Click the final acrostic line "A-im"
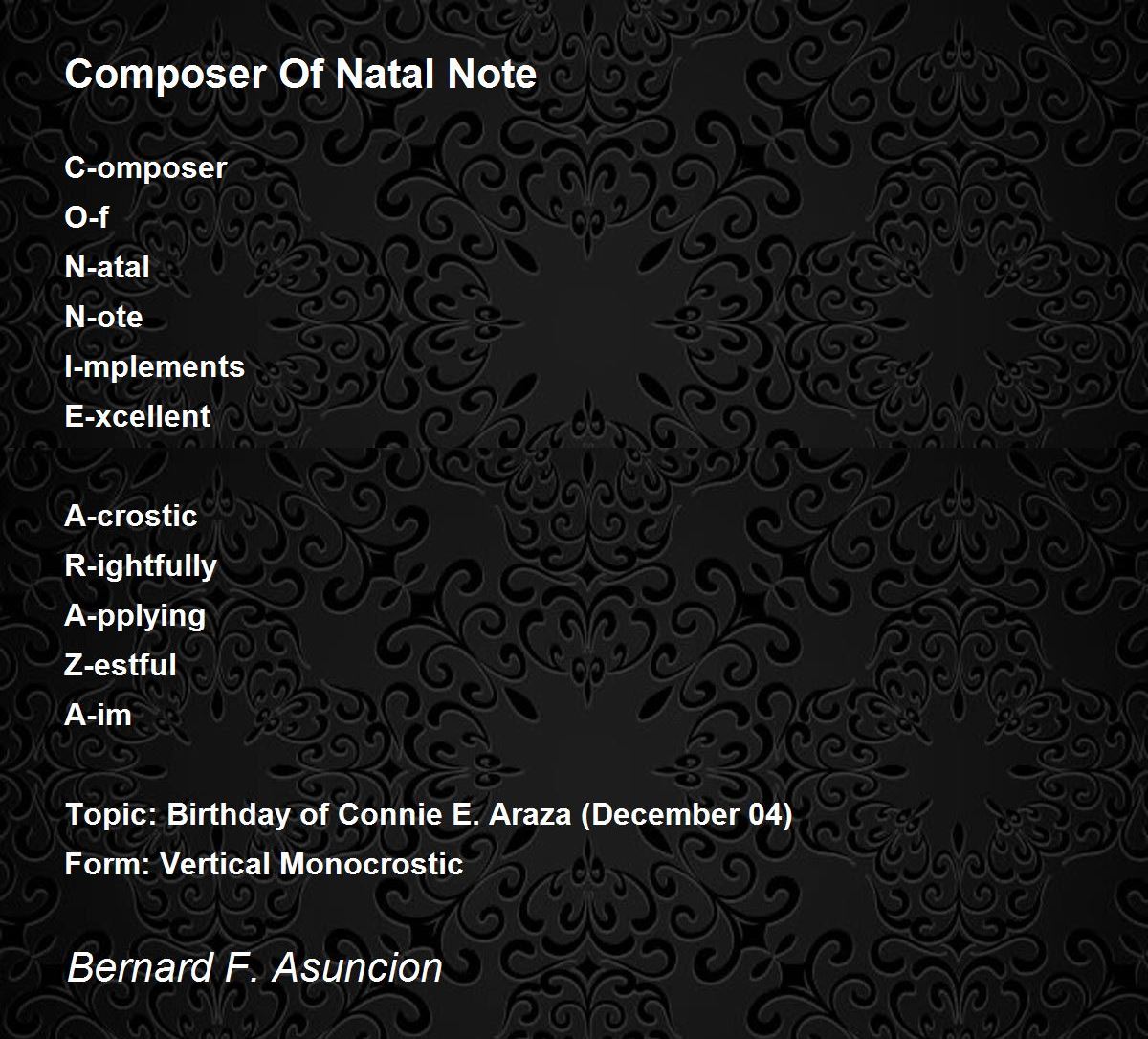 (99, 715)
